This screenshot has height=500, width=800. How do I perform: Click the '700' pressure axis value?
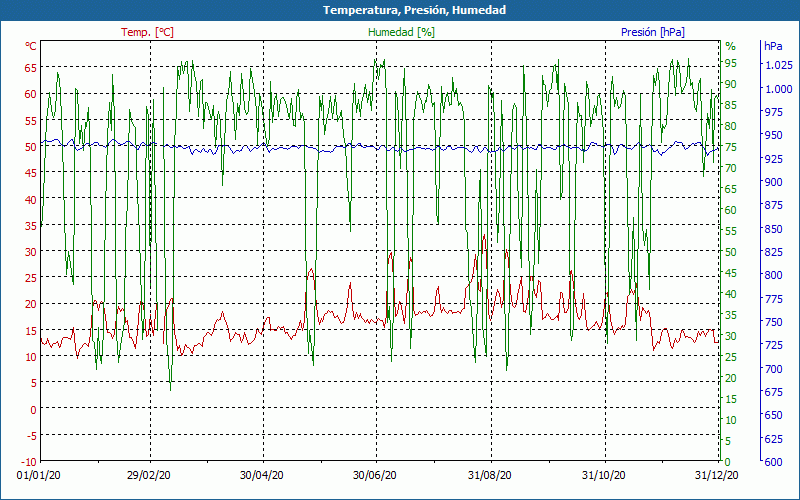pos(773,368)
